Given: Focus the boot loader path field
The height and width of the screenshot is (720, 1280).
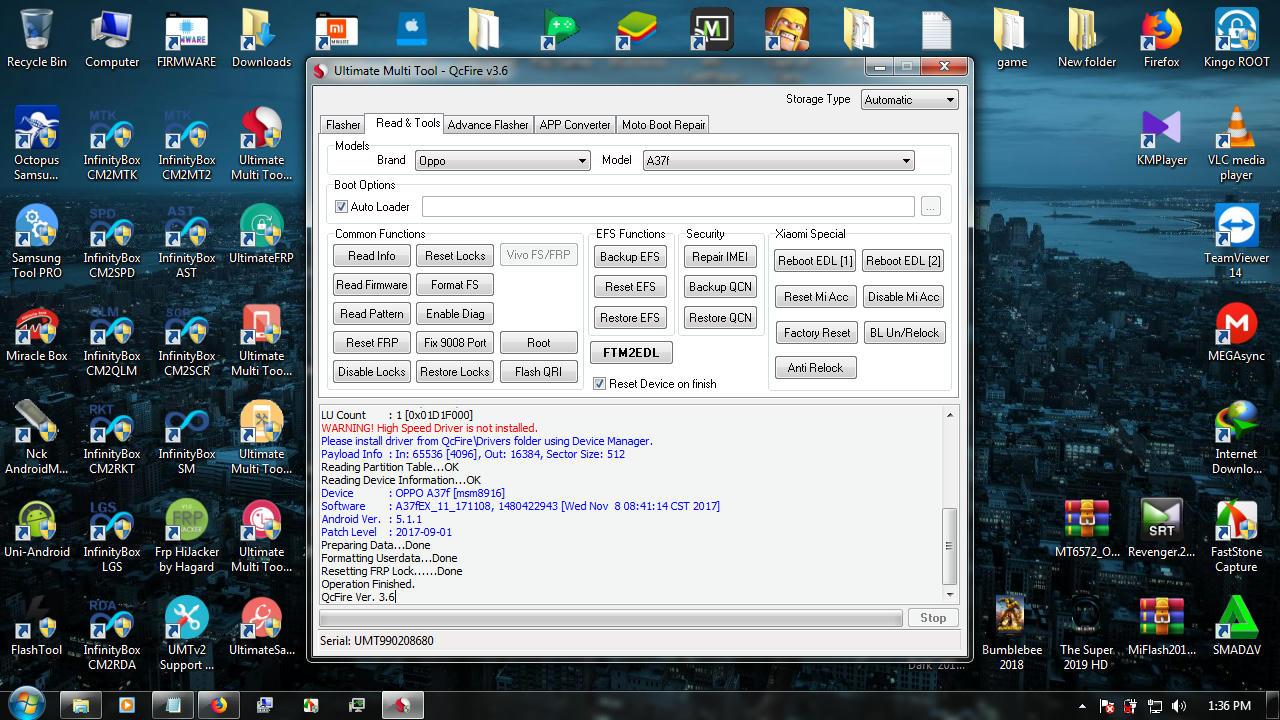Looking at the screenshot, I should (668, 207).
